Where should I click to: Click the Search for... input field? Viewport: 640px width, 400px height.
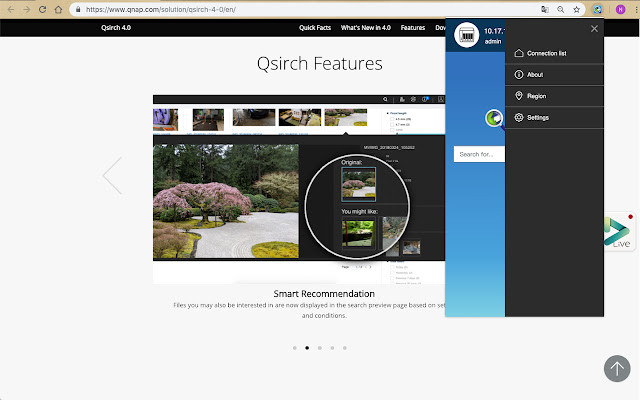[479, 154]
